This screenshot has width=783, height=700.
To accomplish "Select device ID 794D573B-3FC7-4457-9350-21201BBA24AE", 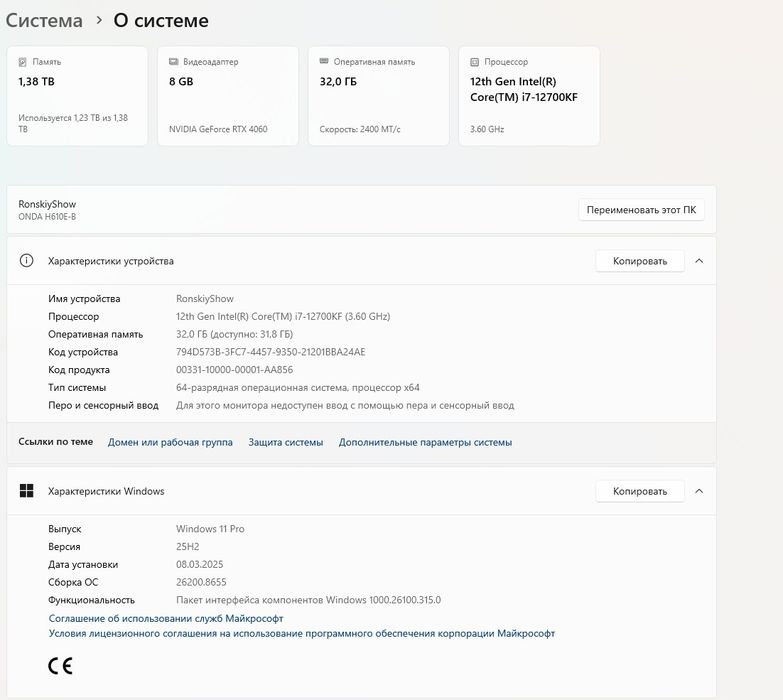I will click(x=271, y=352).
